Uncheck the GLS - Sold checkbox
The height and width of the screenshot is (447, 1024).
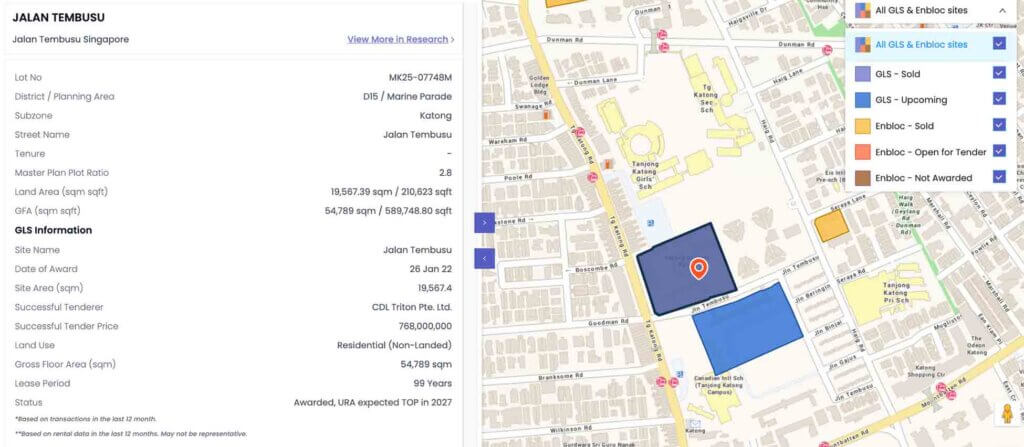click(999, 73)
